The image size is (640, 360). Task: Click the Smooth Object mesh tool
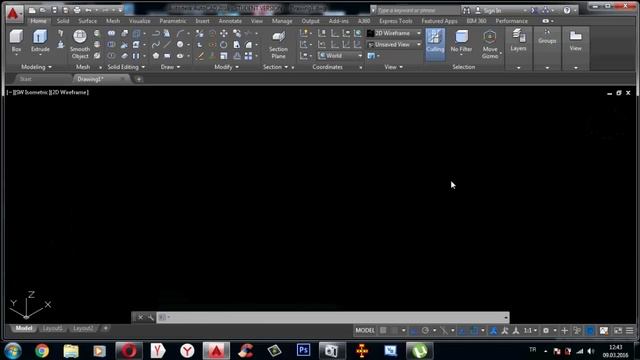point(80,44)
